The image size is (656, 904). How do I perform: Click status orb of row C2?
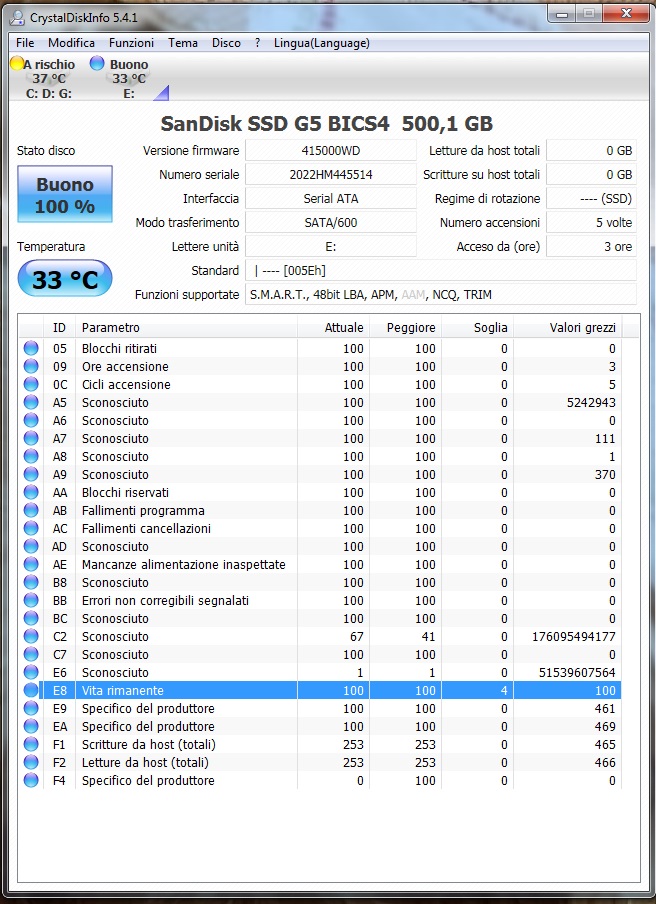click(31, 636)
